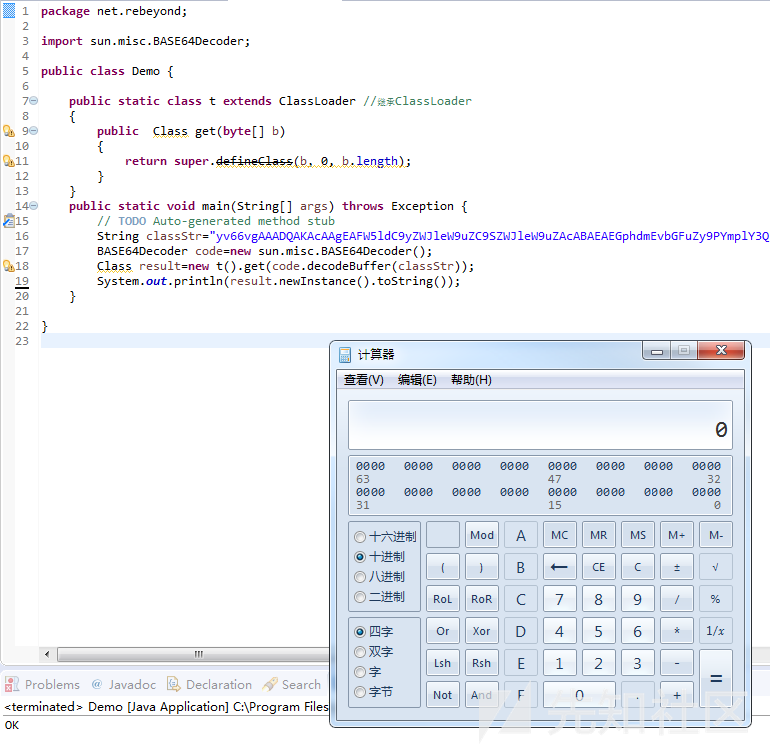Click the plus + button

tap(677, 694)
